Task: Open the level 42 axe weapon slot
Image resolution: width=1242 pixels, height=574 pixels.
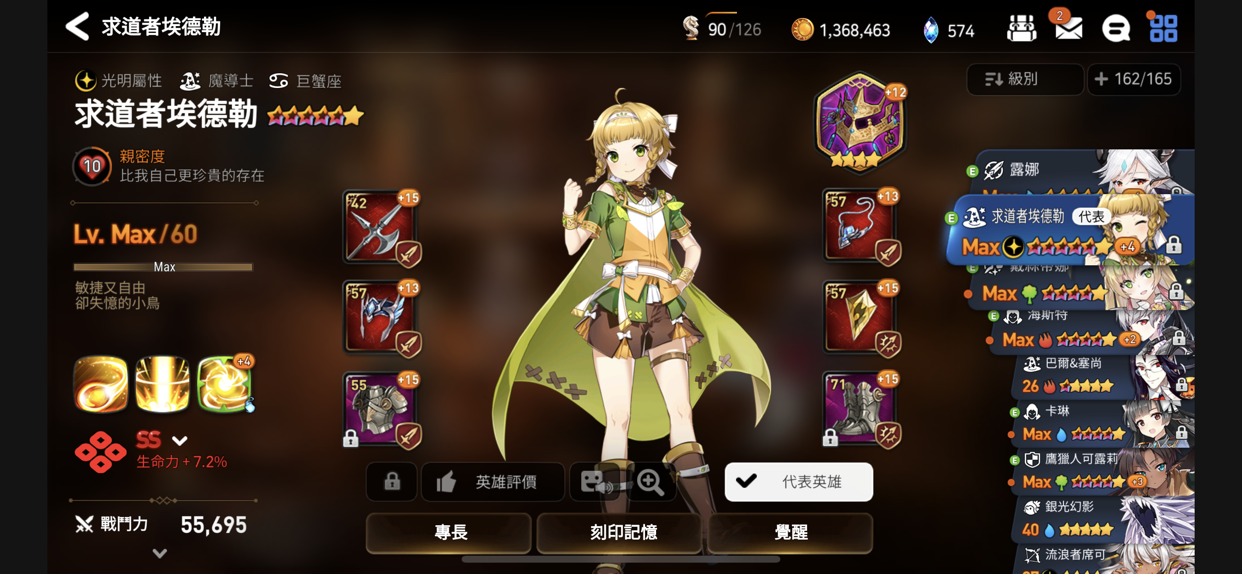Action: [382, 227]
